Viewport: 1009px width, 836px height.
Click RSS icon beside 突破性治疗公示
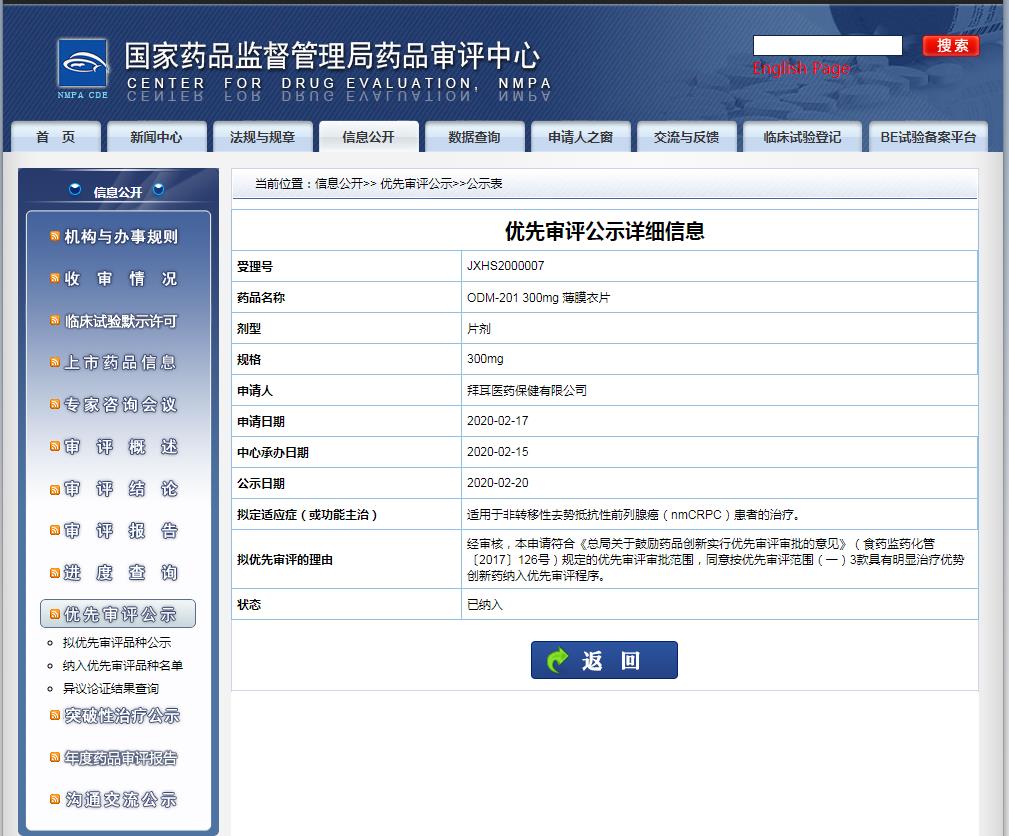click(55, 715)
